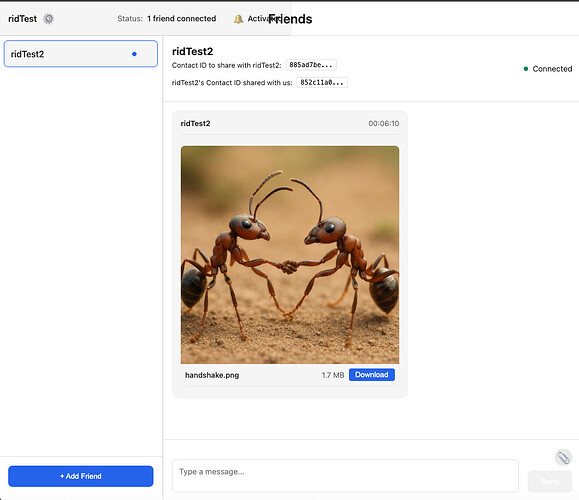Download the handshake.png file

coord(371,374)
